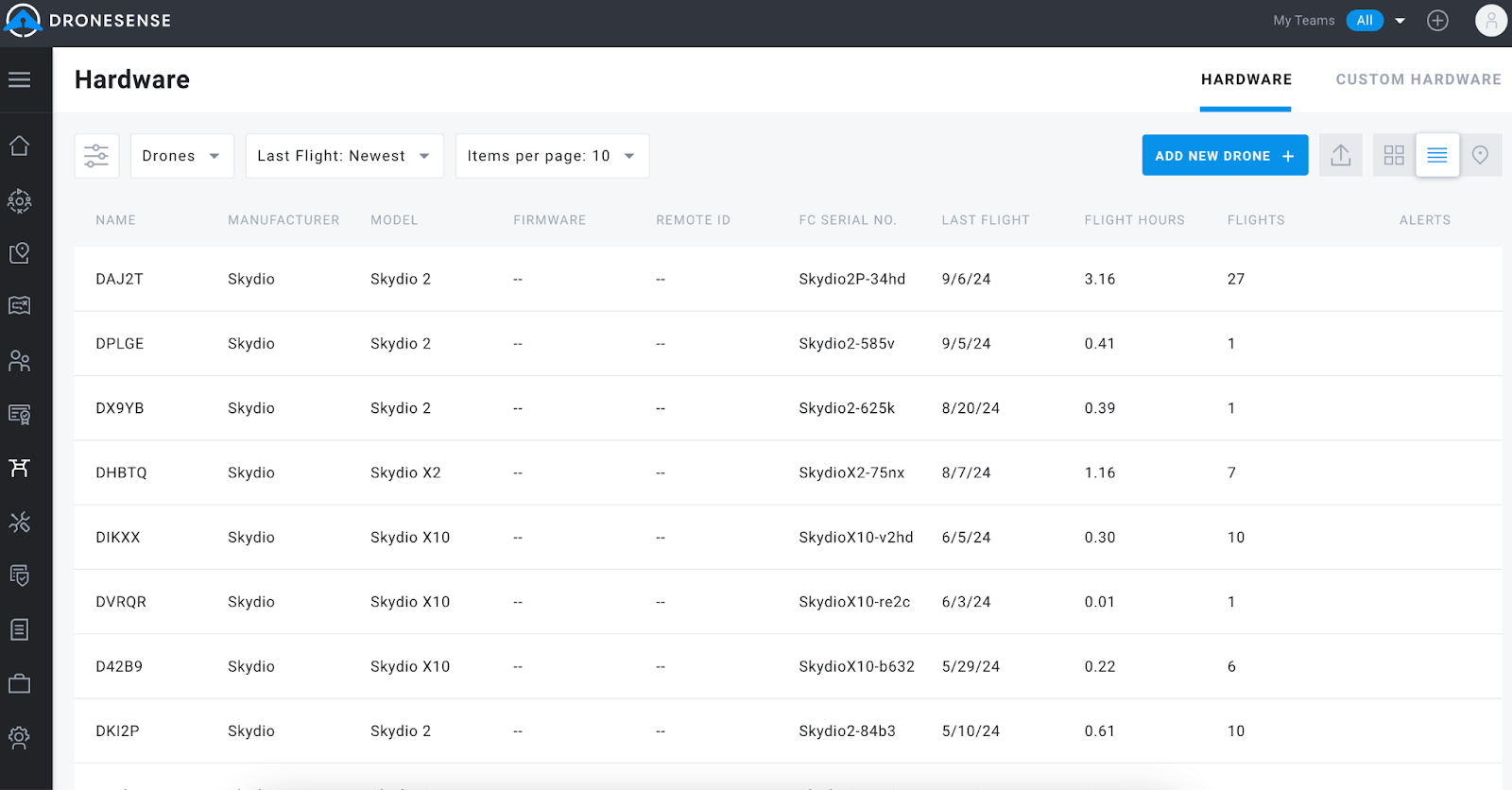The width and height of the screenshot is (1512, 790).
Task: Sort by LAST FLIGHT column header
Action: (x=986, y=220)
